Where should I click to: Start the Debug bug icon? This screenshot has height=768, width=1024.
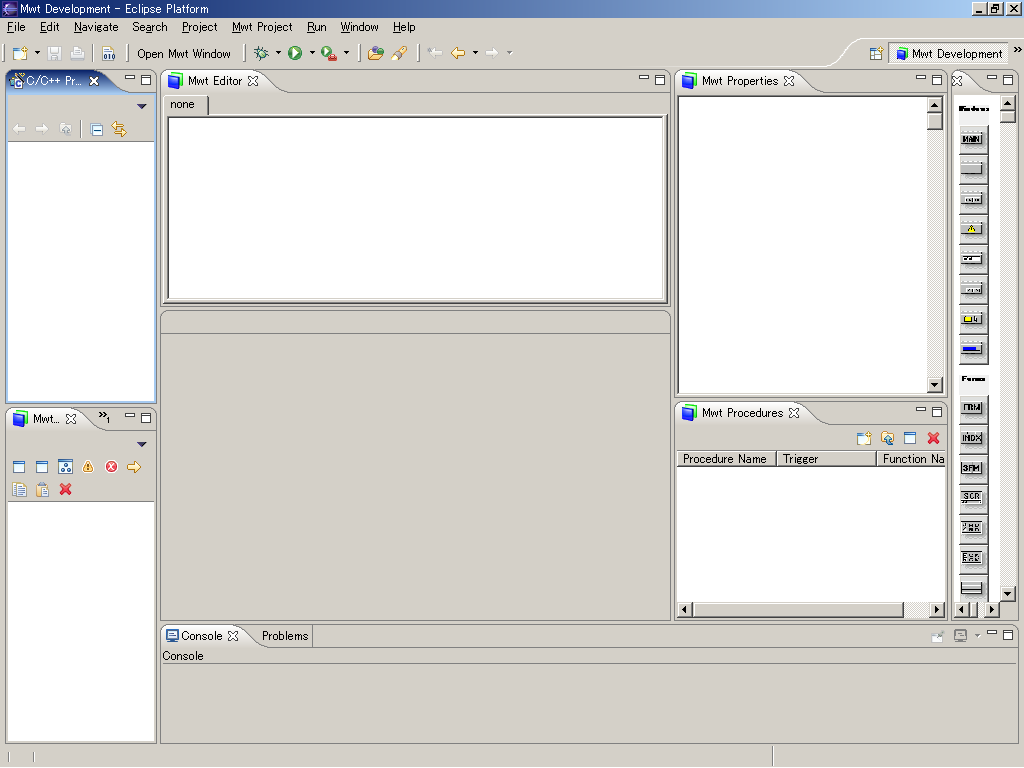(261, 53)
